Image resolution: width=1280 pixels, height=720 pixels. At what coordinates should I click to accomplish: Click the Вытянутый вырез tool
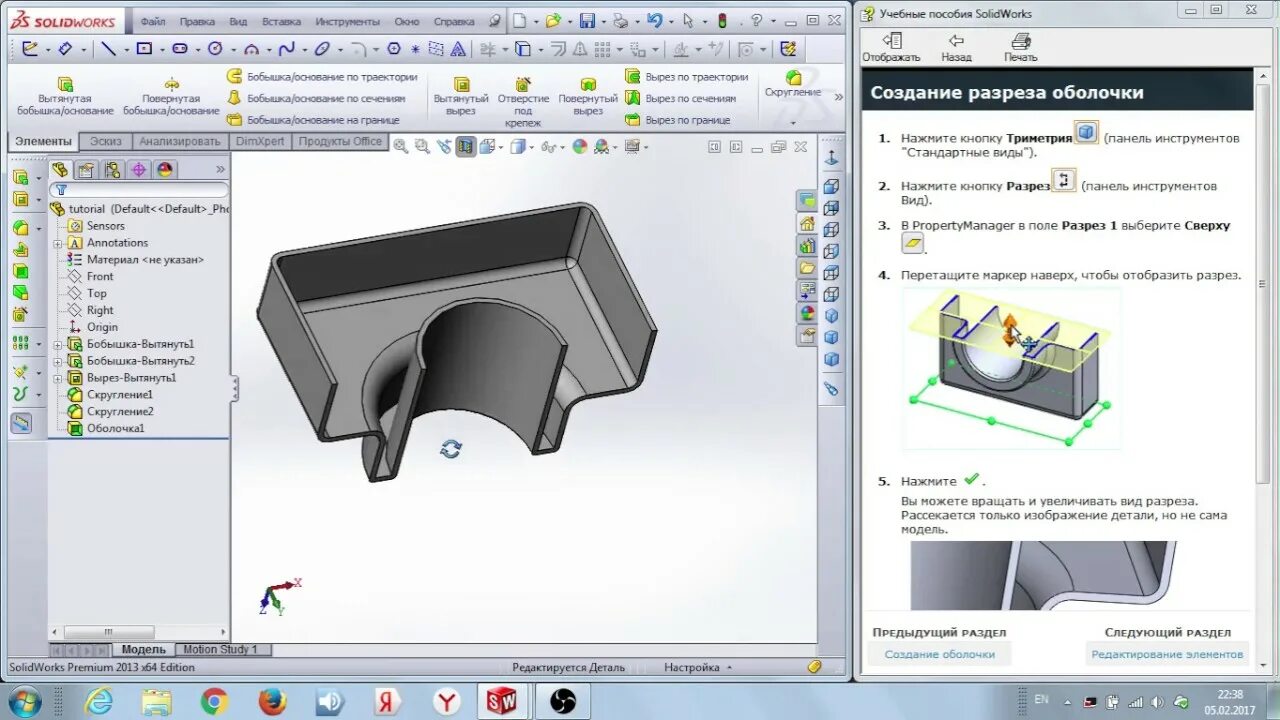(x=461, y=97)
